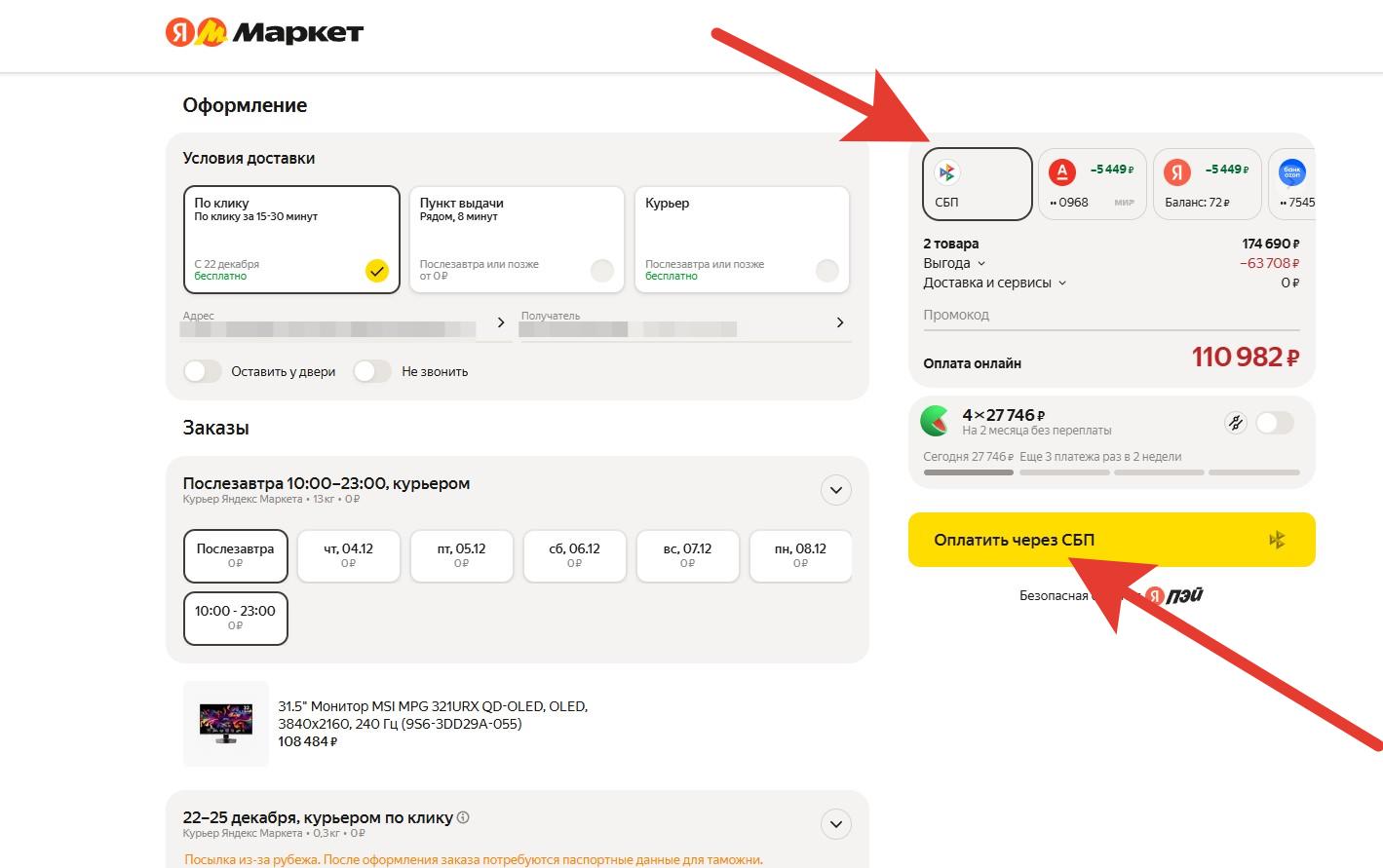The width and height of the screenshot is (1383, 868).
Task: Click the first Split payment progress segment
Action: click(969, 472)
